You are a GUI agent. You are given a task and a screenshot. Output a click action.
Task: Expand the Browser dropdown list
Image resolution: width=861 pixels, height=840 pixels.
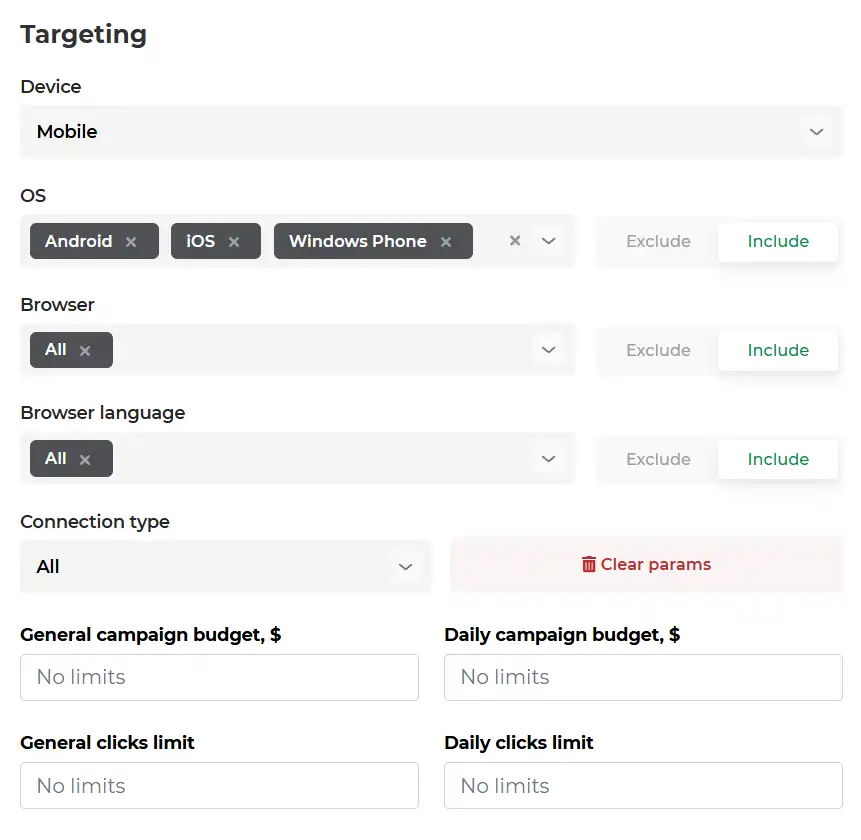(x=548, y=350)
